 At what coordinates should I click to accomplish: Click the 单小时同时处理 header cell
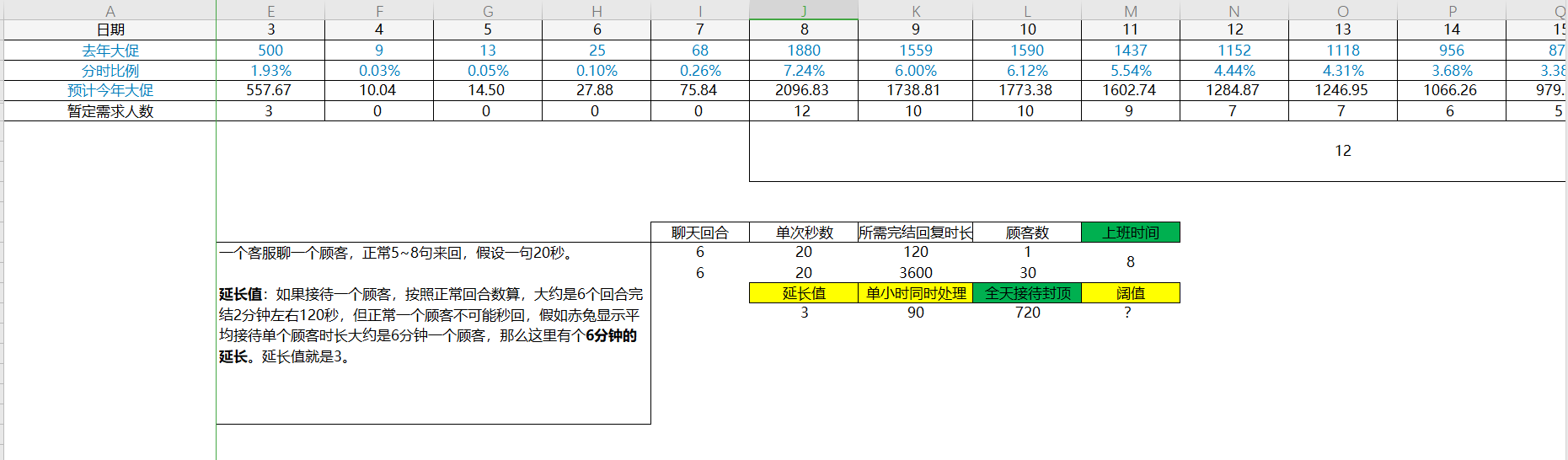point(916,293)
